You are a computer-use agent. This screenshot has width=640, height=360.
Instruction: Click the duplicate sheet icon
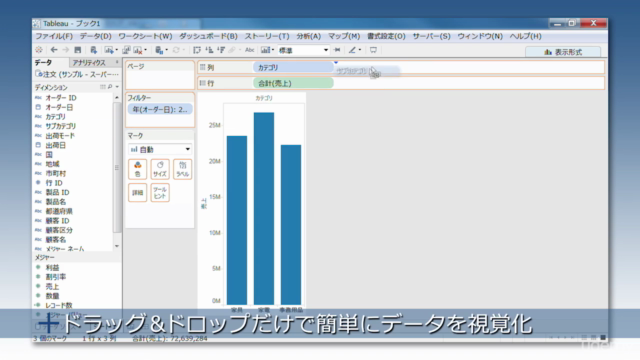[x=126, y=50]
